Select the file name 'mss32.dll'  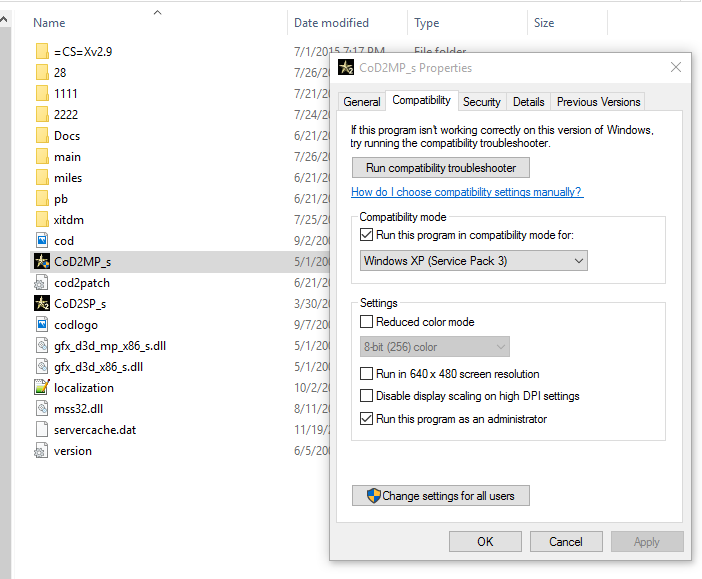click(x=78, y=409)
